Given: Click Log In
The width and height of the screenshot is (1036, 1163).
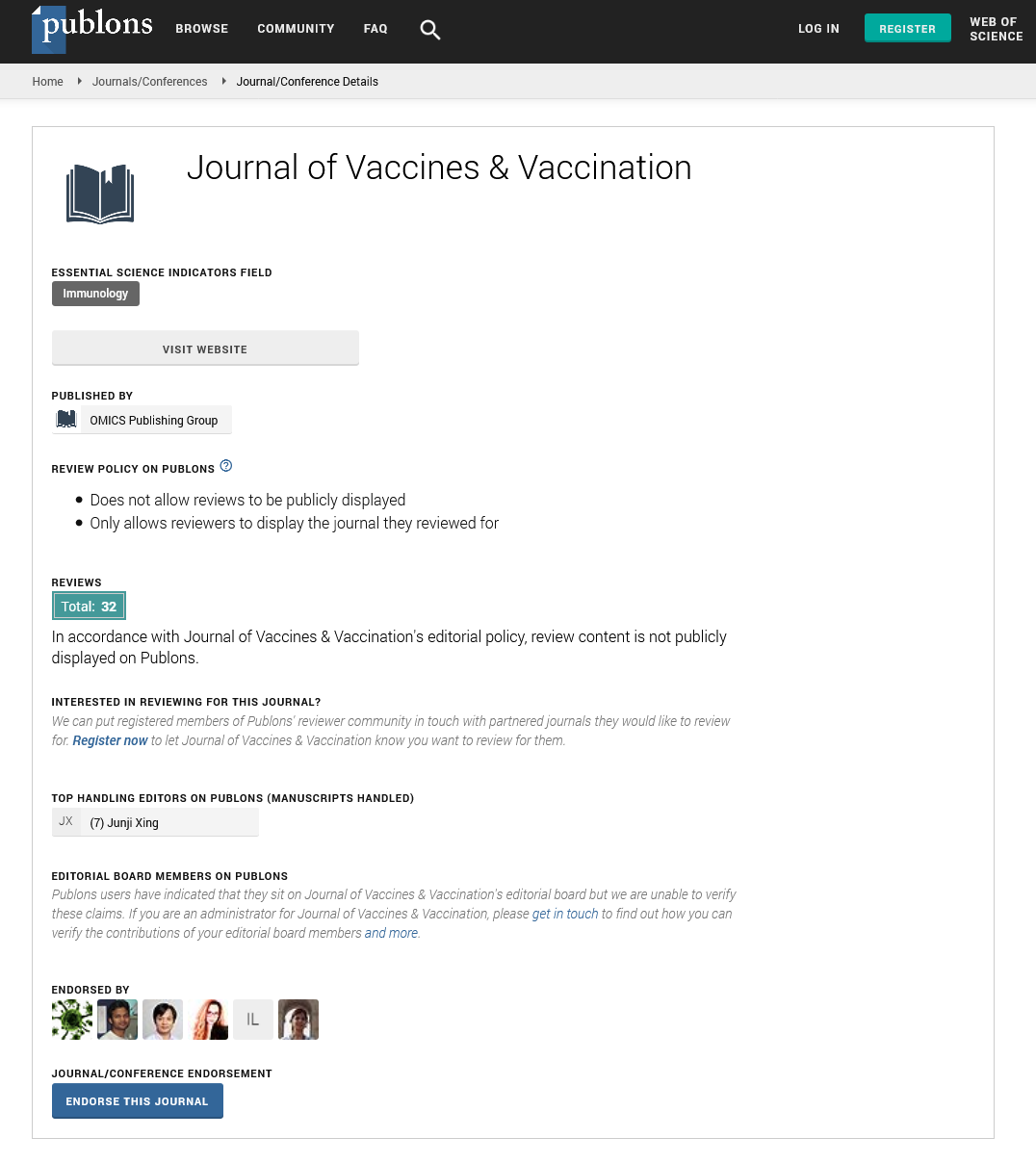Looking at the screenshot, I should click(x=818, y=29).
